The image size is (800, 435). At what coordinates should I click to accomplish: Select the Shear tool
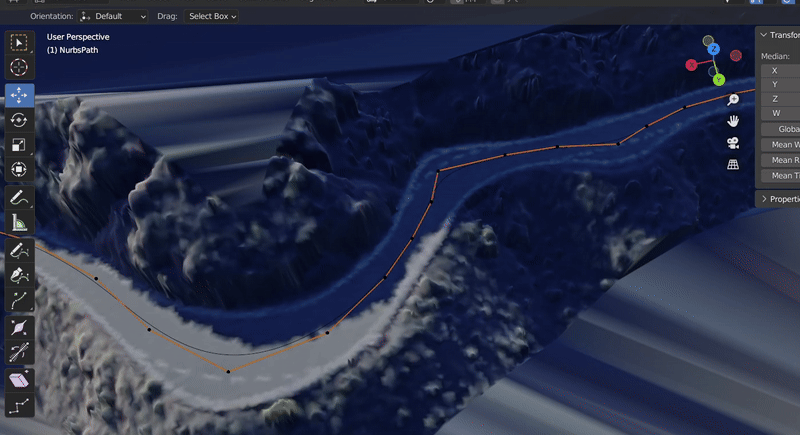coord(19,380)
